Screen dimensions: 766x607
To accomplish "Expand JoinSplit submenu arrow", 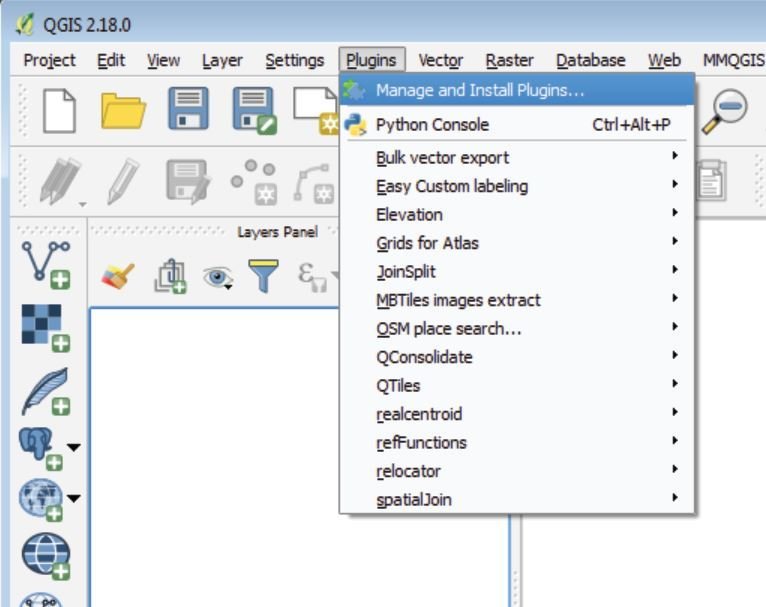I will coord(675,269).
